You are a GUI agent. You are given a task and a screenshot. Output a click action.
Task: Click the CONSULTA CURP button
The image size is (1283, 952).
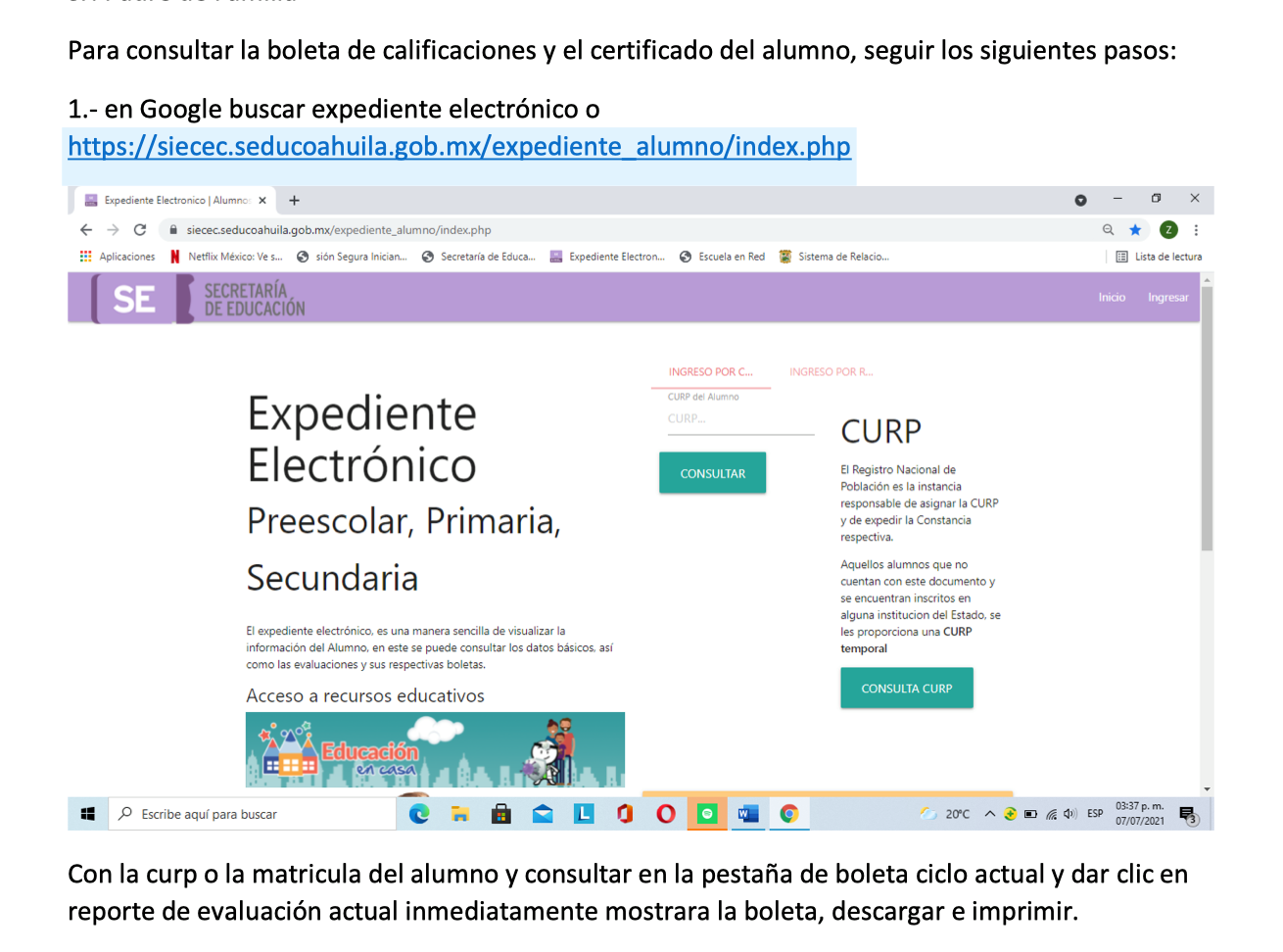pyautogui.click(x=907, y=689)
